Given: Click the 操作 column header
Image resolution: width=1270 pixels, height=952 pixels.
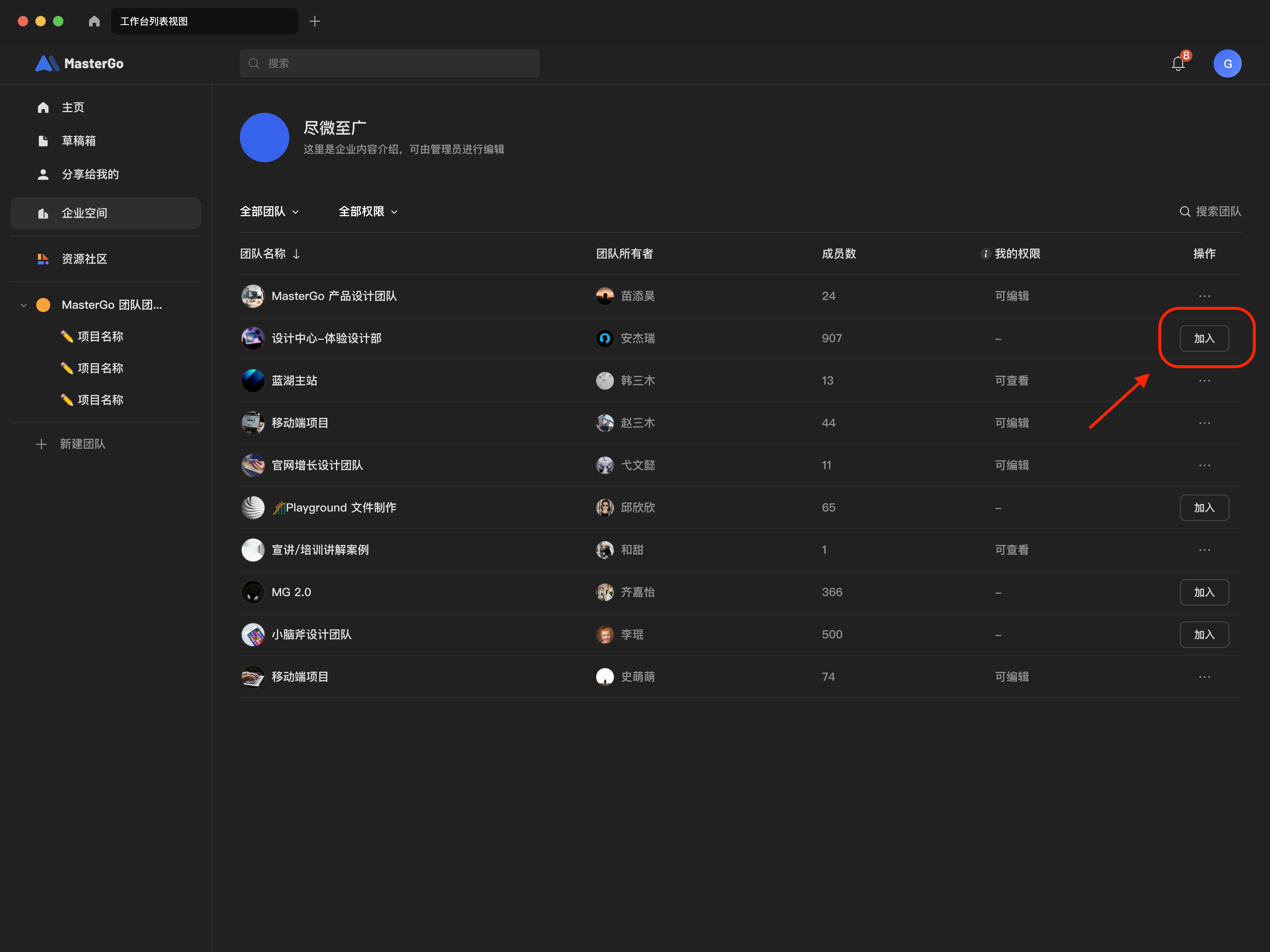Looking at the screenshot, I should (1205, 254).
